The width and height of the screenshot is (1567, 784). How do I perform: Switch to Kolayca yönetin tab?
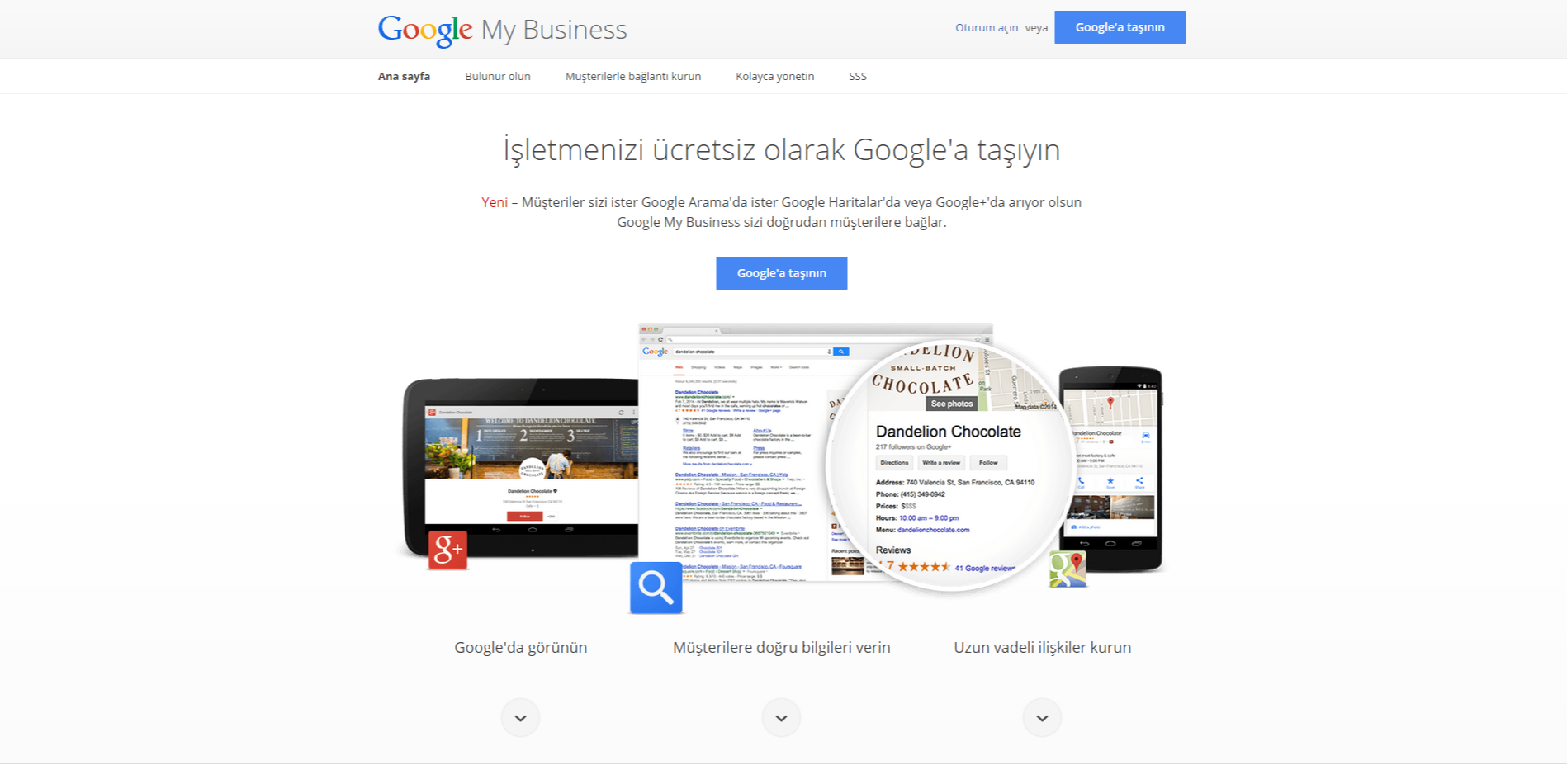(x=775, y=76)
